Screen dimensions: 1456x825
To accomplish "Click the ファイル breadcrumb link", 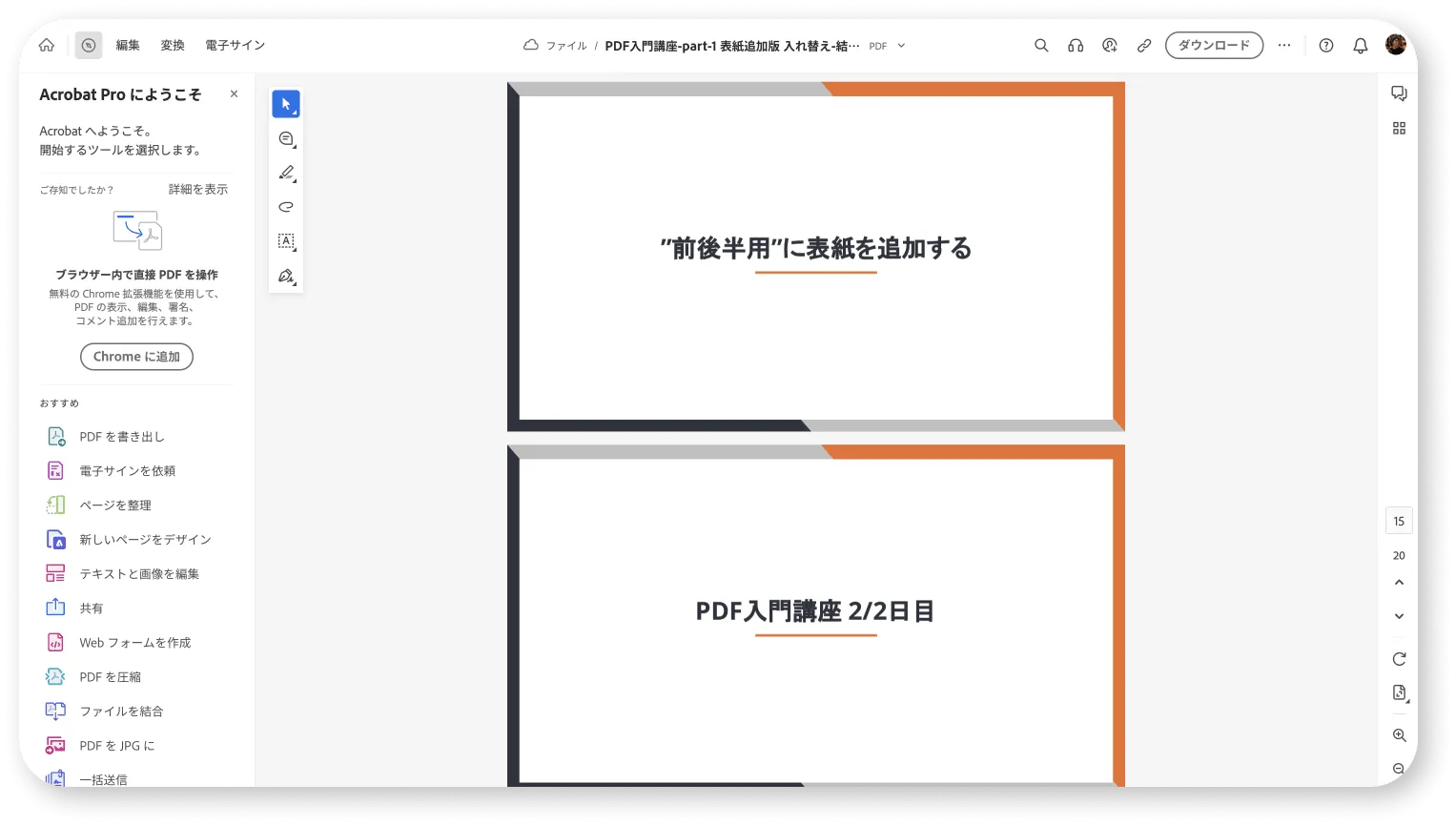I will [566, 46].
